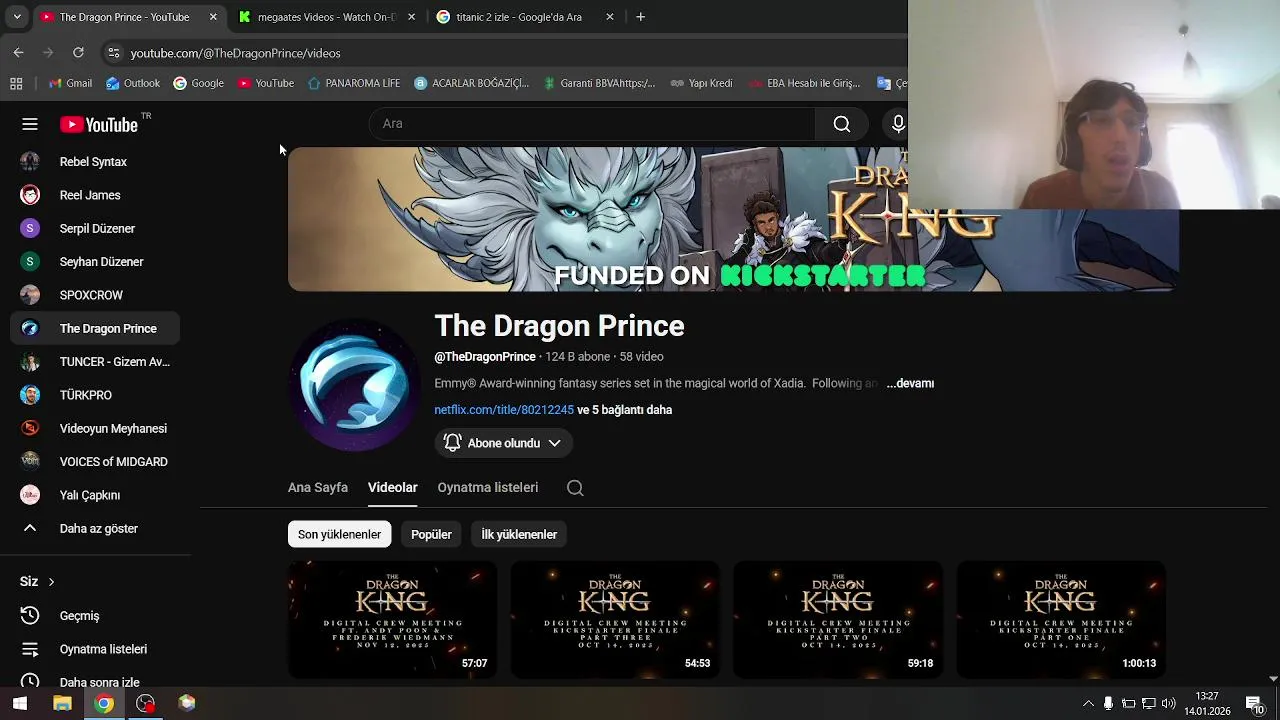Open VOICES of MIDGARD channel avatar

point(30,462)
